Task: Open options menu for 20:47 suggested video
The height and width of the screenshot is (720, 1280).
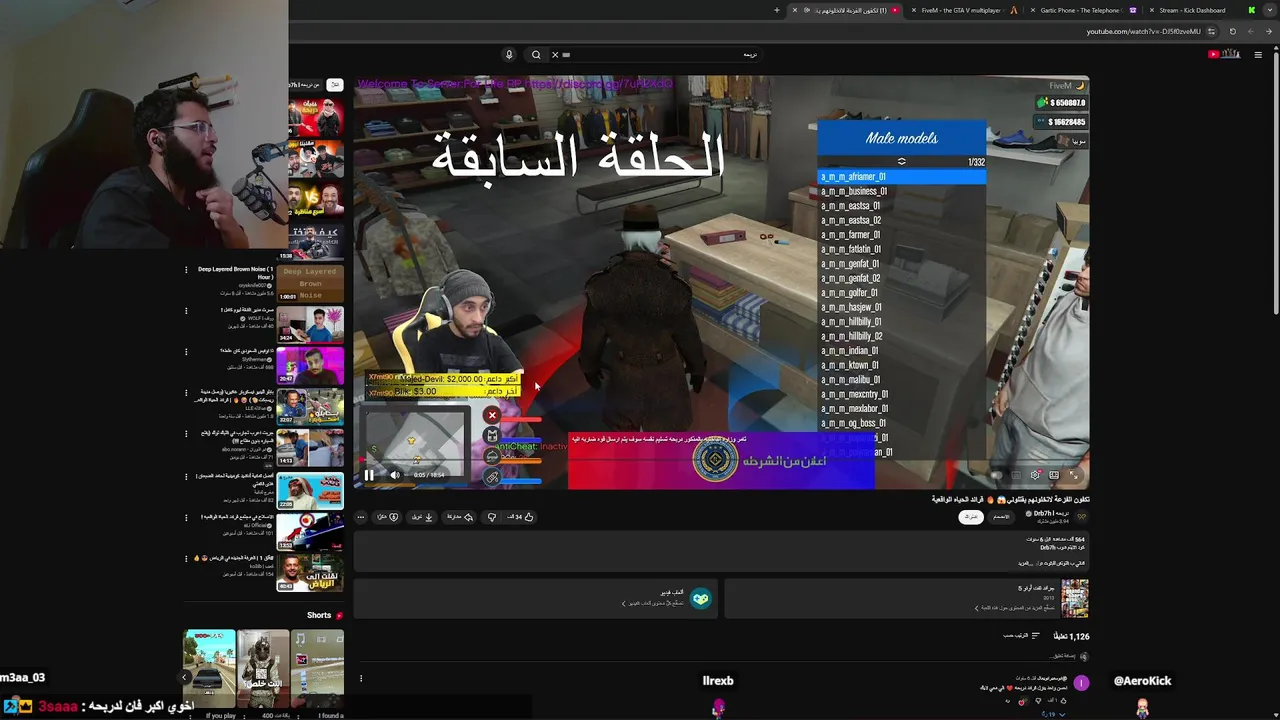Action: [x=186, y=352]
